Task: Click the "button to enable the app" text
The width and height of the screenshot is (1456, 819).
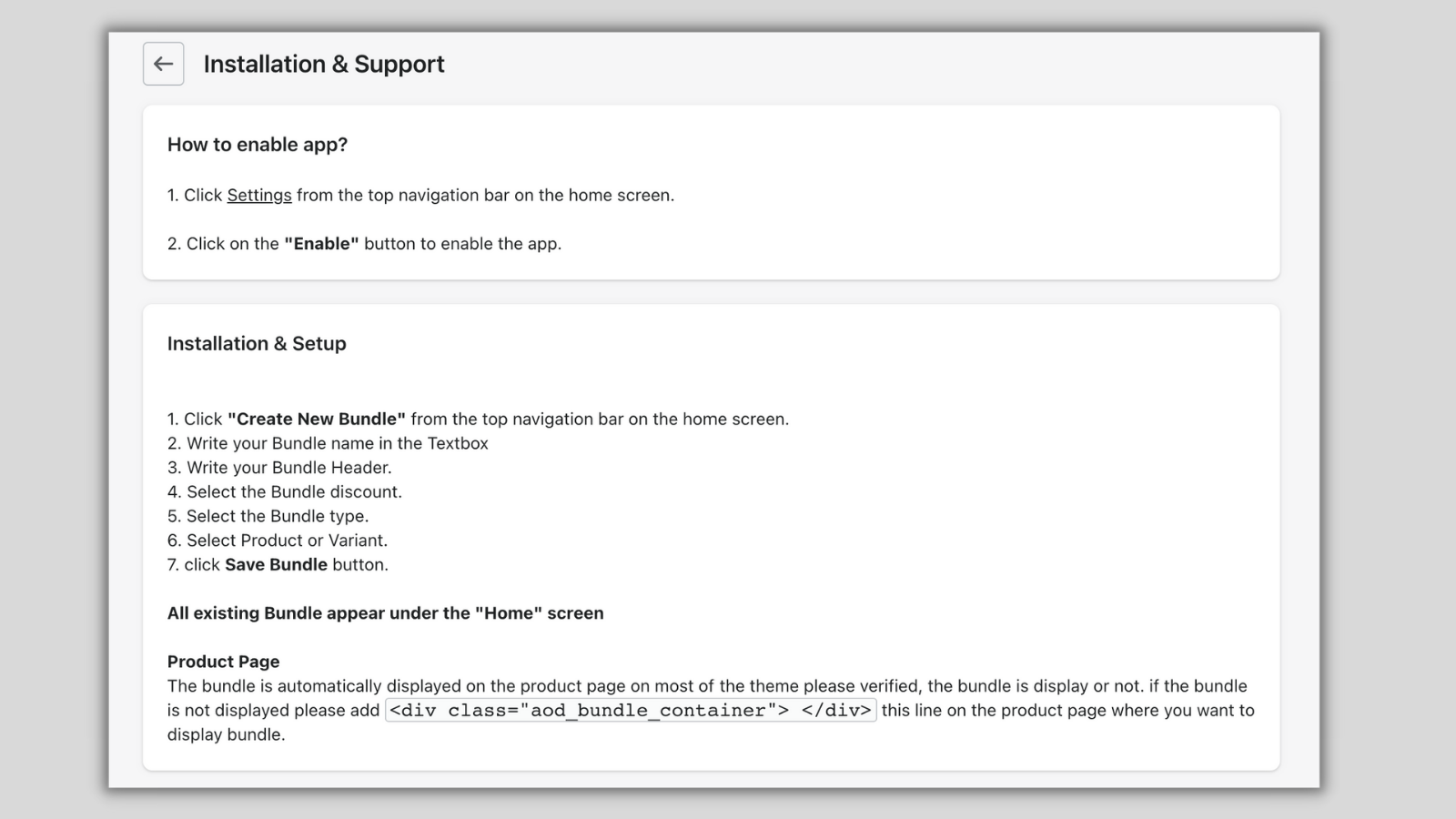Action: [462, 244]
